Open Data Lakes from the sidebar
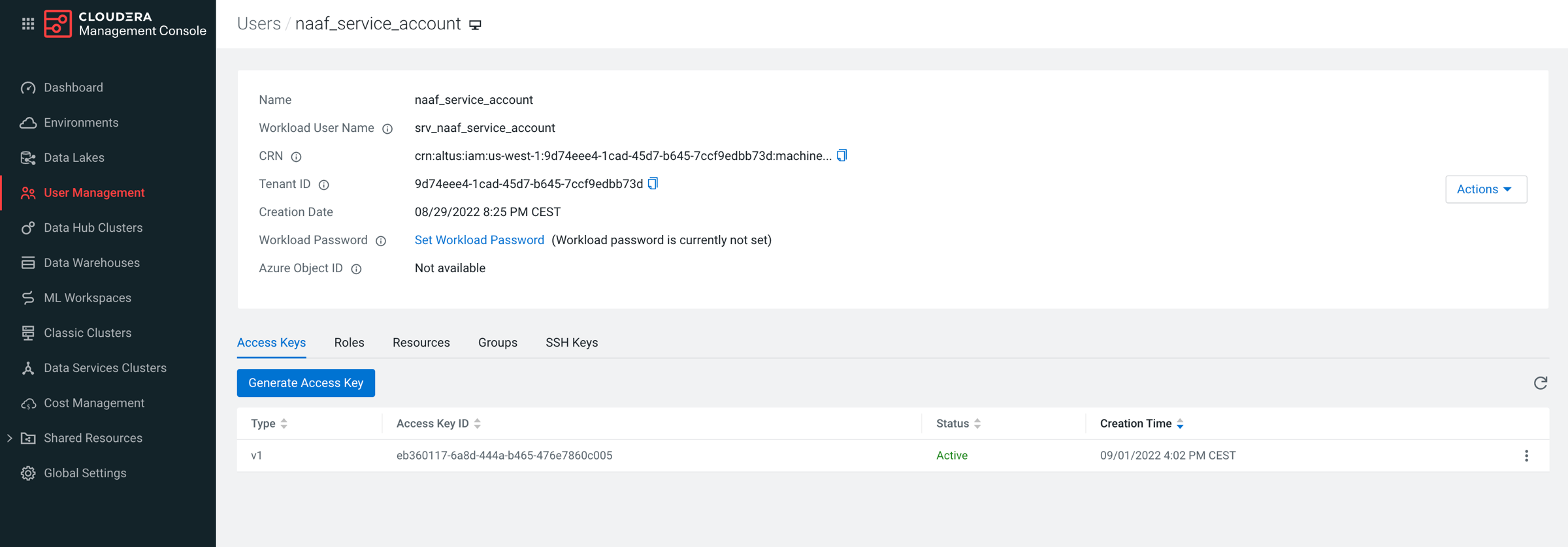 click(x=74, y=157)
